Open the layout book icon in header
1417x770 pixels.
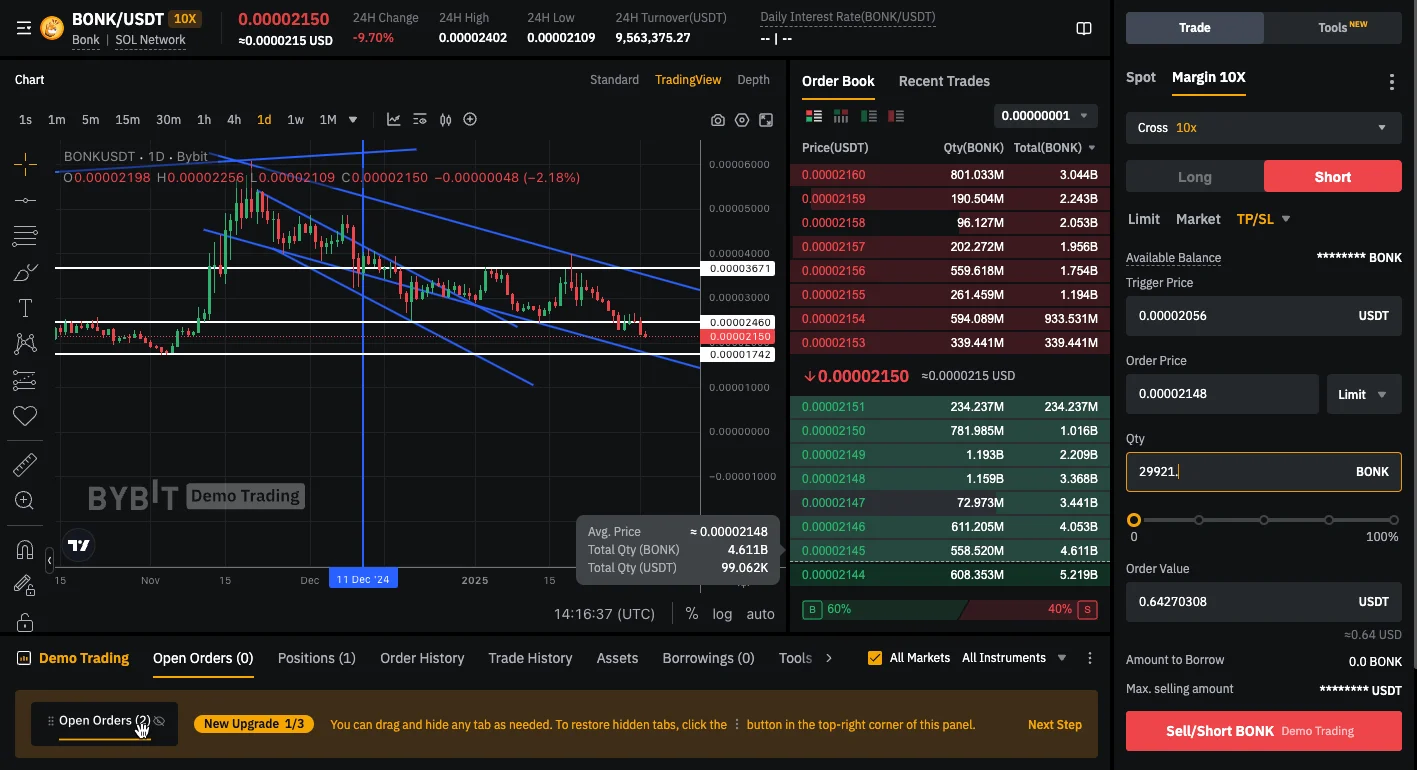[1084, 29]
